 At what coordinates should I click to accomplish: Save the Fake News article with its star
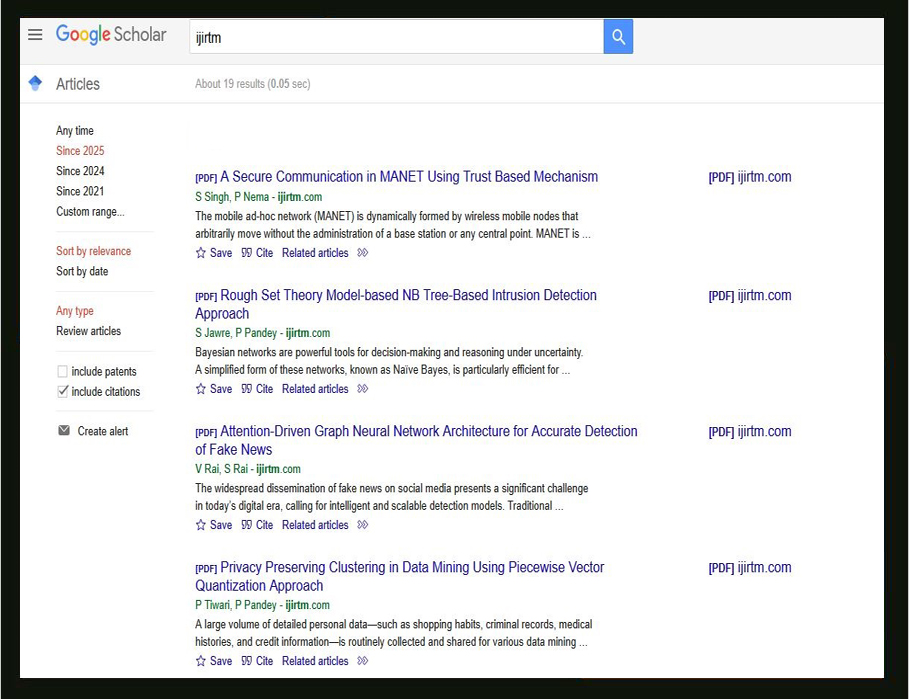pyautogui.click(x=199, y=525)
